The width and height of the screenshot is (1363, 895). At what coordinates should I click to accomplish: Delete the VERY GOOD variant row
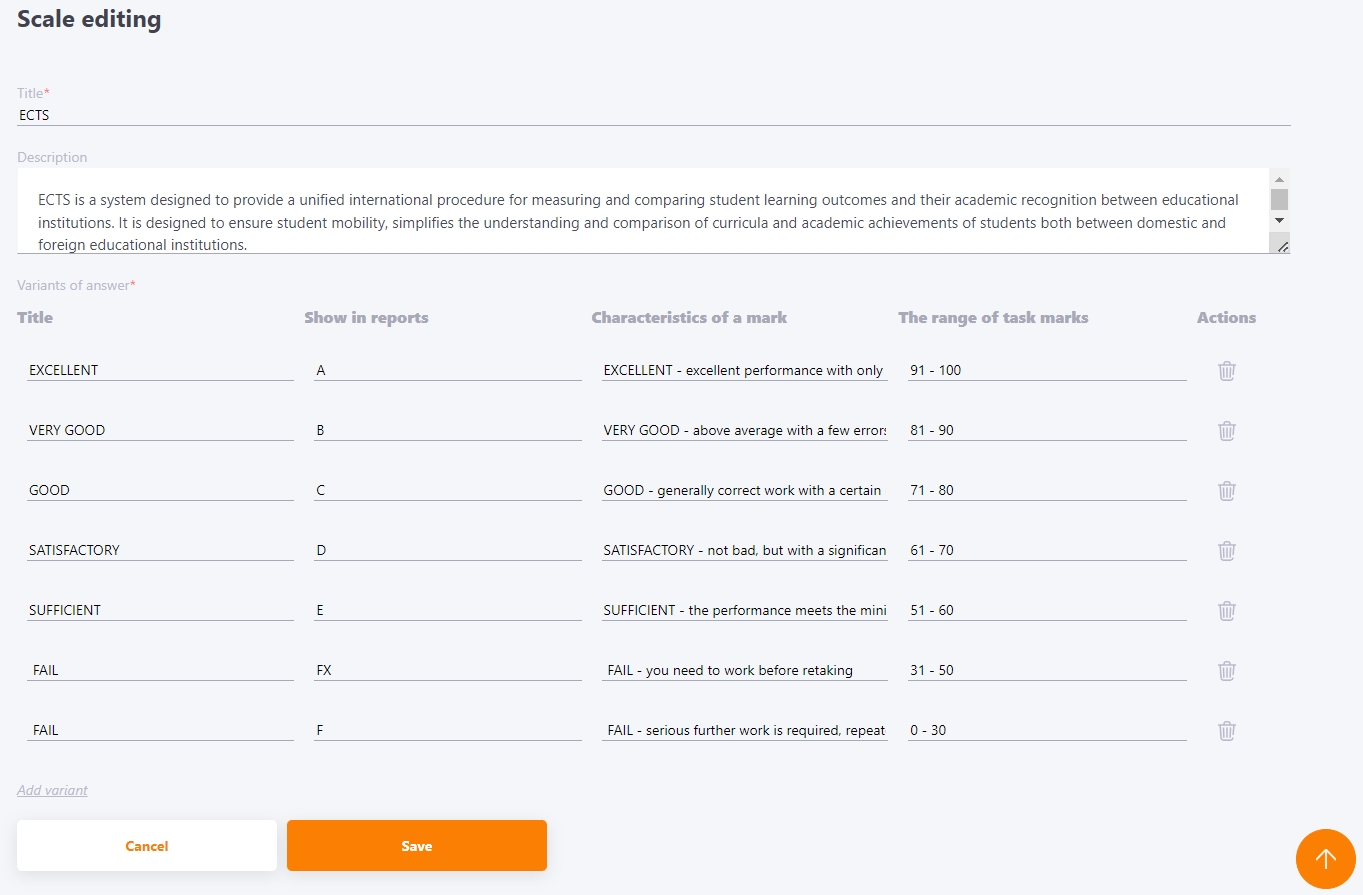(x=1227, y=431)
